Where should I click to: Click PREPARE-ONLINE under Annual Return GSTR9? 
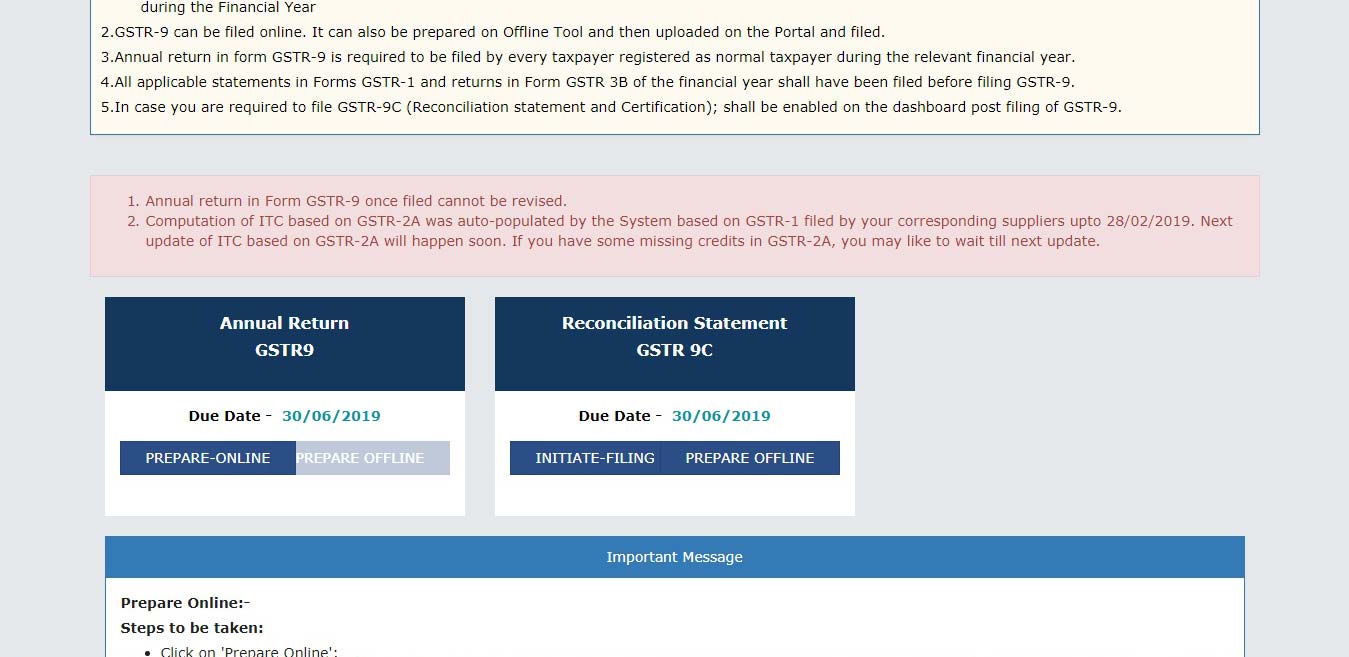coord(207,458)
